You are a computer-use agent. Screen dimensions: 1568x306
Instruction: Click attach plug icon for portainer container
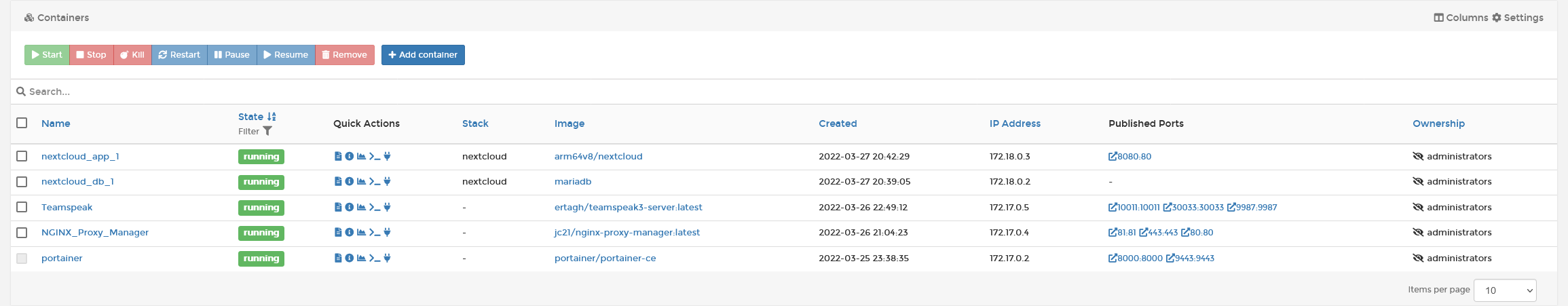[387, 259]
